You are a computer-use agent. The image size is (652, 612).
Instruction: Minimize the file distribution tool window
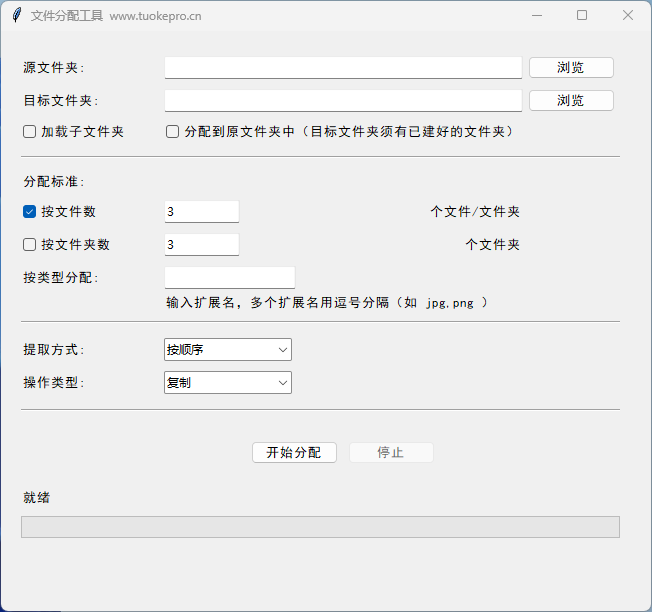(x=536, y=15)
